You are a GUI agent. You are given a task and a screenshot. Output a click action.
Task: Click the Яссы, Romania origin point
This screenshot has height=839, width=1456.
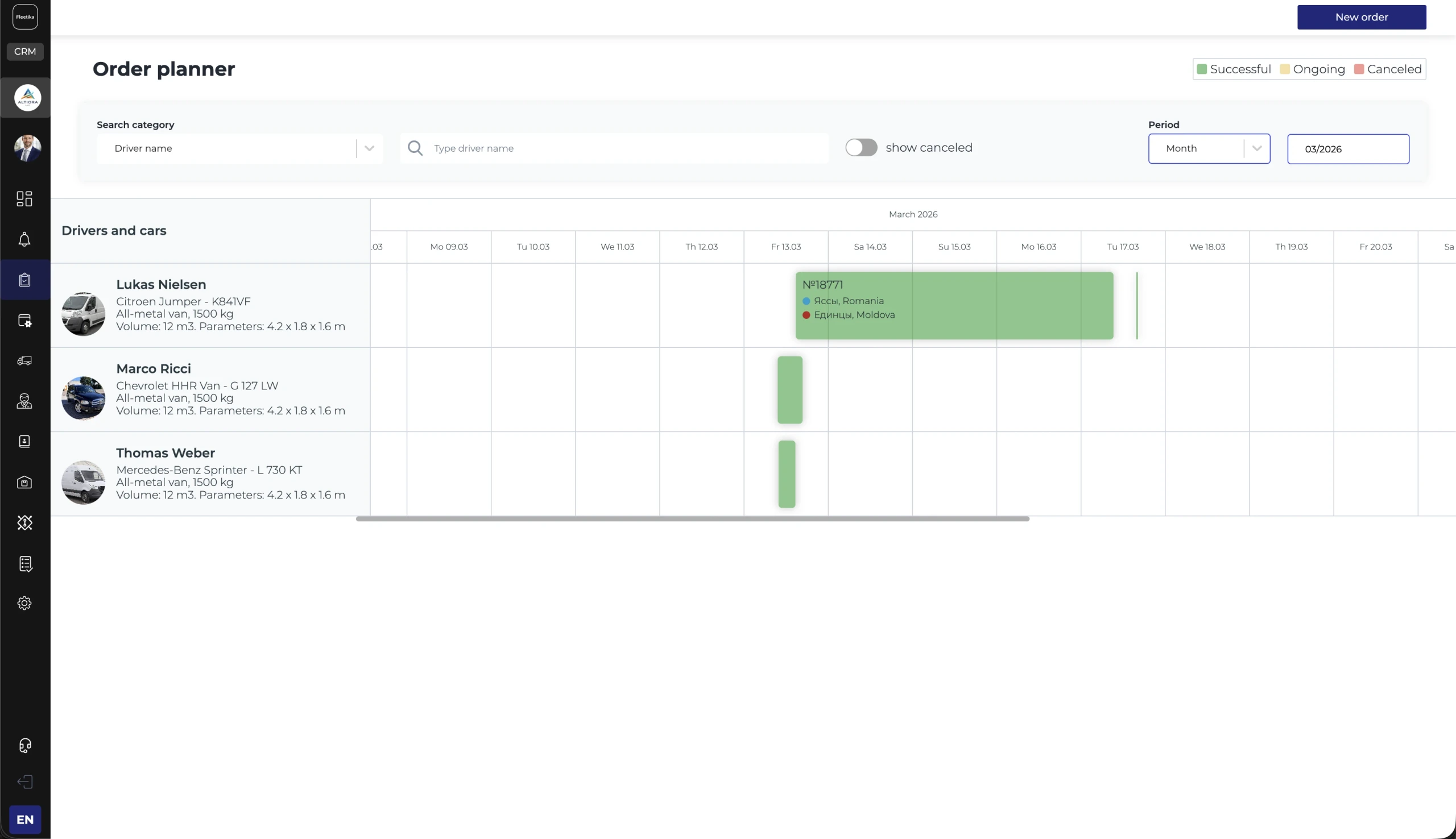coord(843,301)
